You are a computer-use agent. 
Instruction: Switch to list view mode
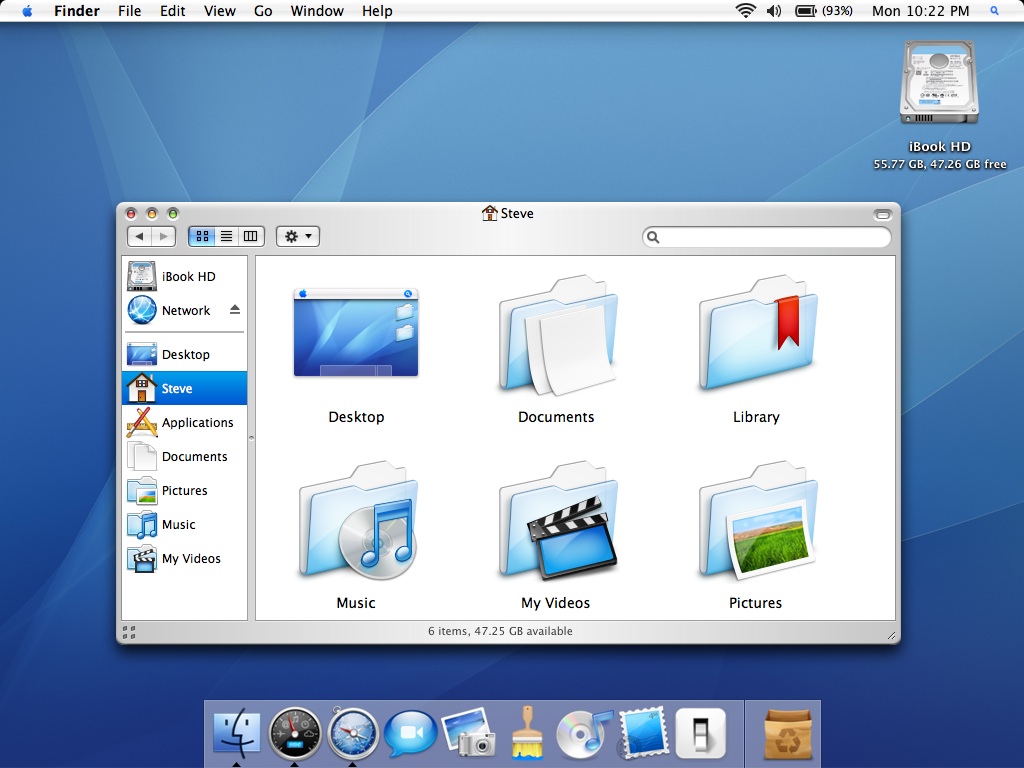(x=226, y=237)
